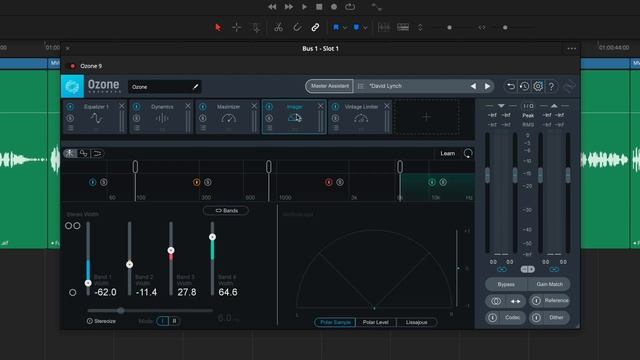Screen dimensions: 640x360
Task: Click the Band 1 Width slider handle
Action: tap(88, 282)
